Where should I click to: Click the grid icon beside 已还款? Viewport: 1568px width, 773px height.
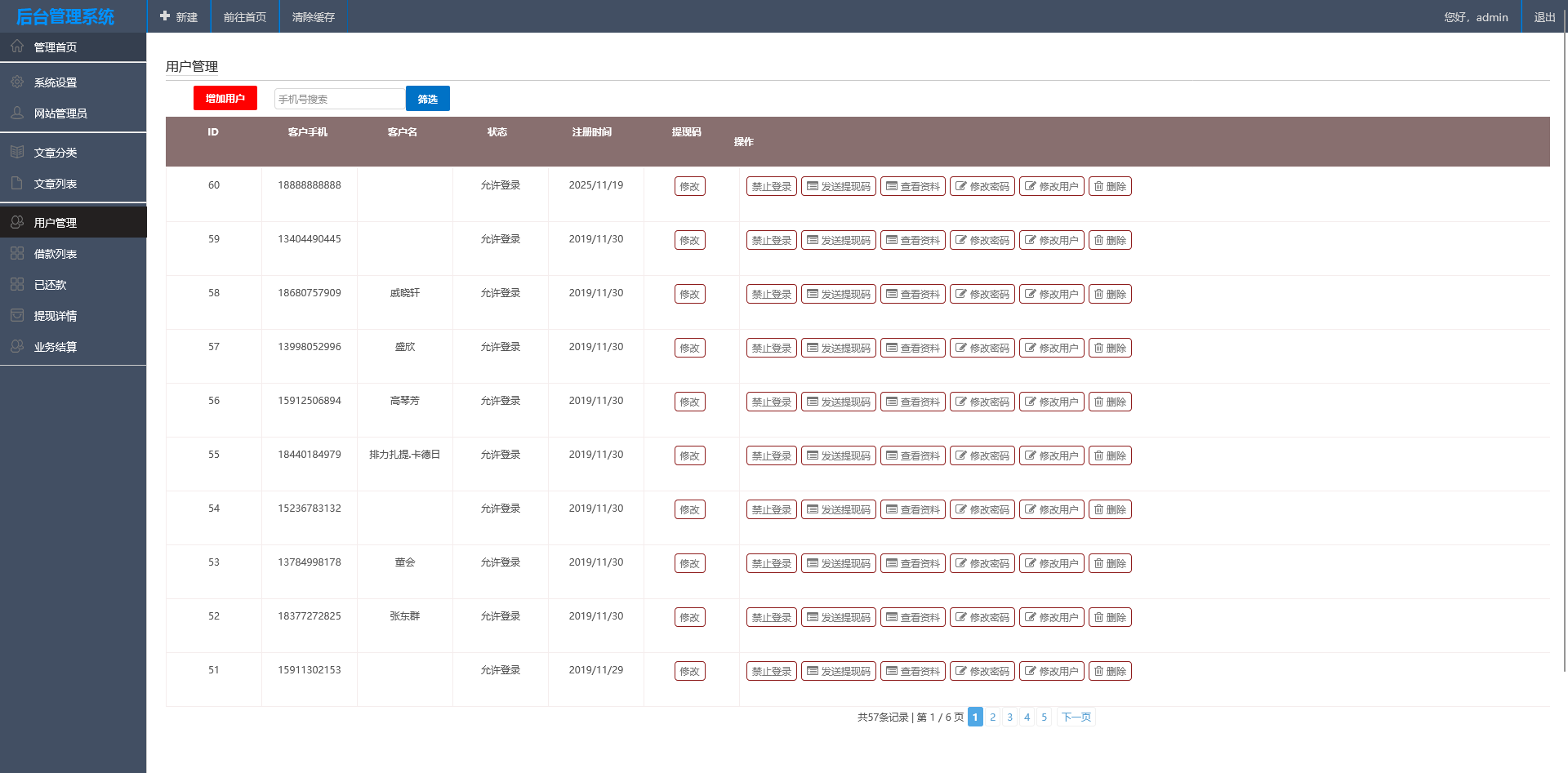pyautogui.click(x=17, y=285)
